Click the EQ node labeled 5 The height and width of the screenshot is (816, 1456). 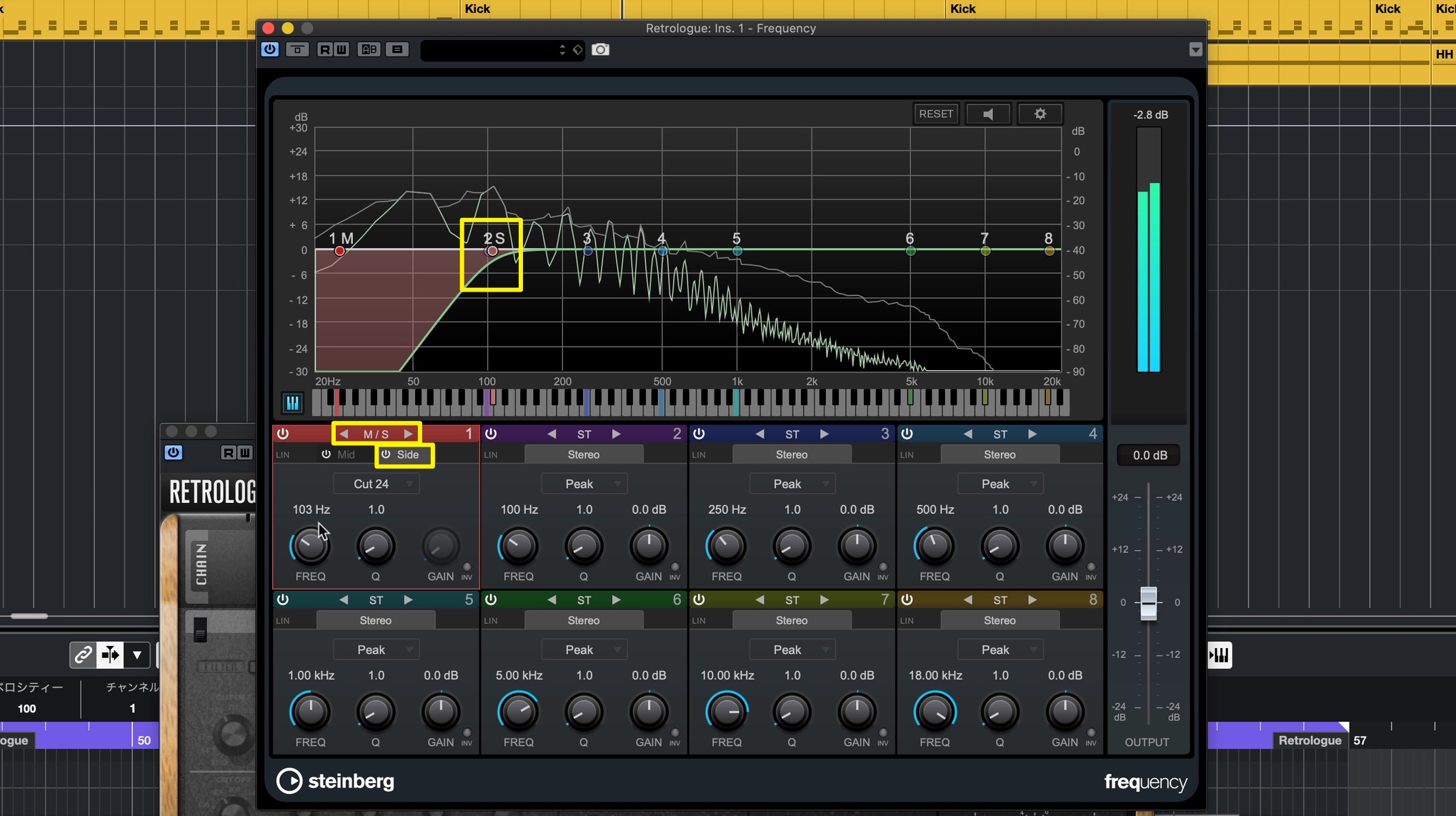[x=737, y=251]
